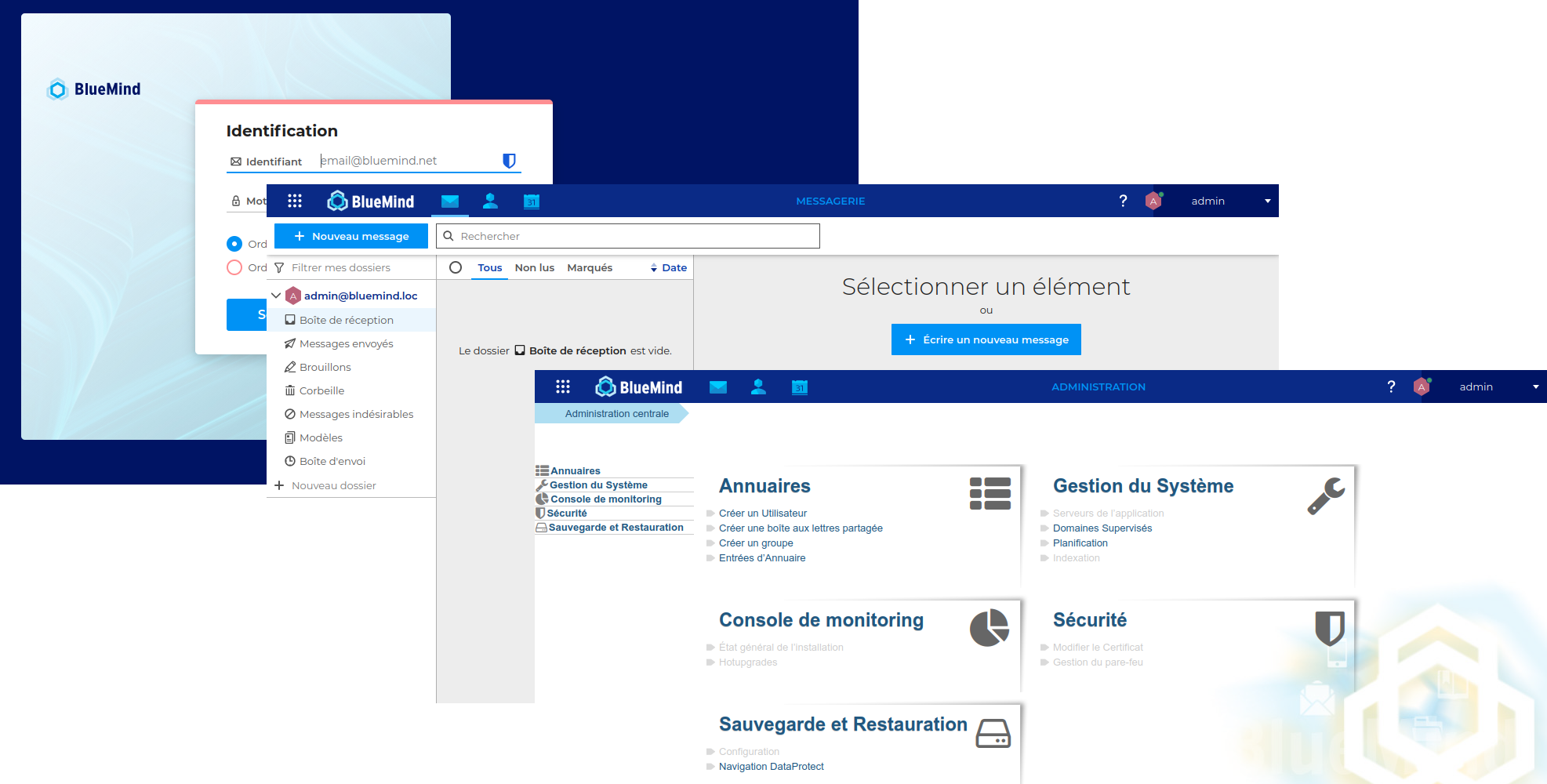Collapse the admin@bluemind.loc folder tree
Screen dimensions: 1547x784
tap(276, 296)
